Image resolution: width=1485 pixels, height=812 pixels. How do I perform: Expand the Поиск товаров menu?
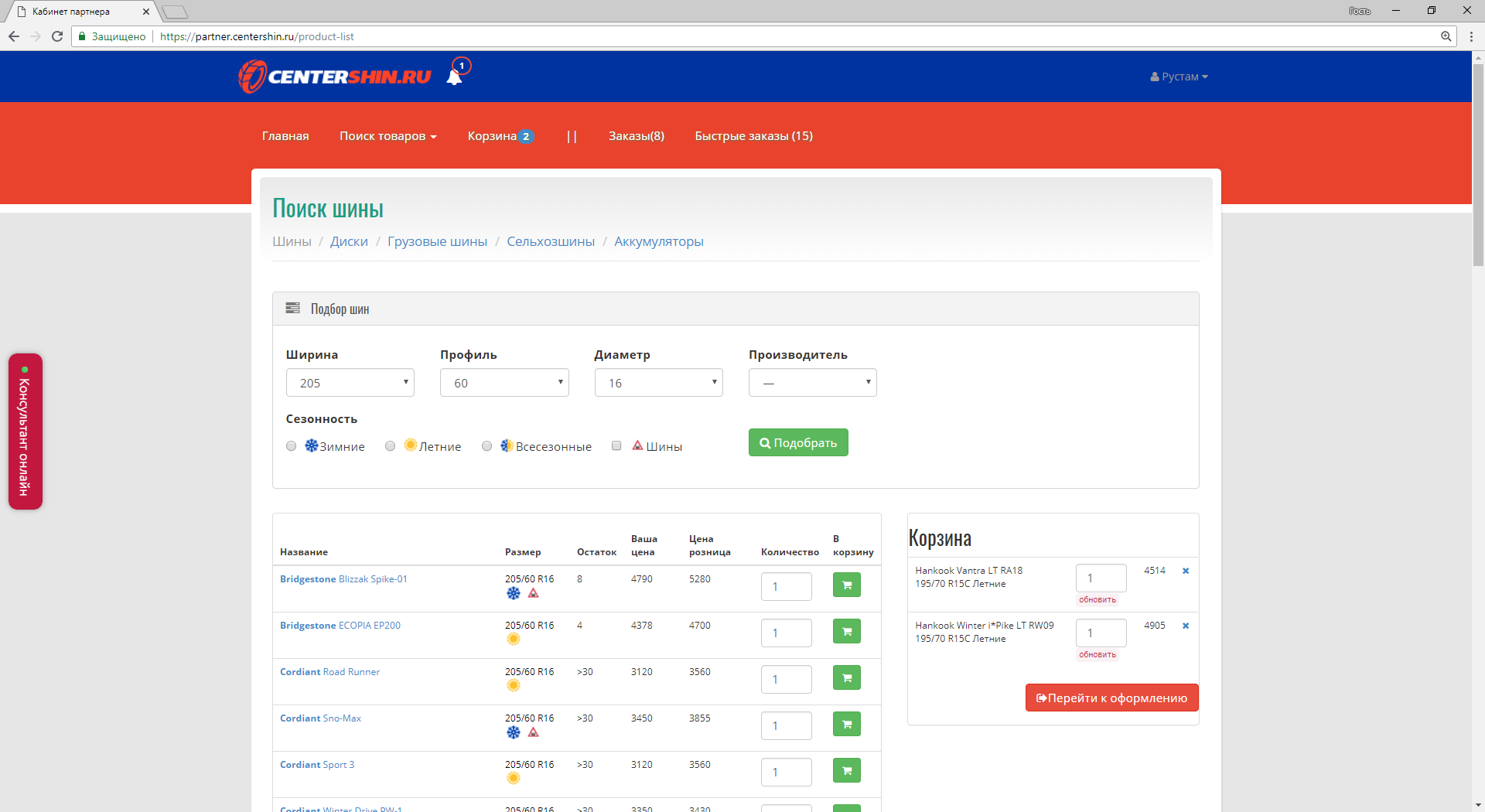coord(388,136)
